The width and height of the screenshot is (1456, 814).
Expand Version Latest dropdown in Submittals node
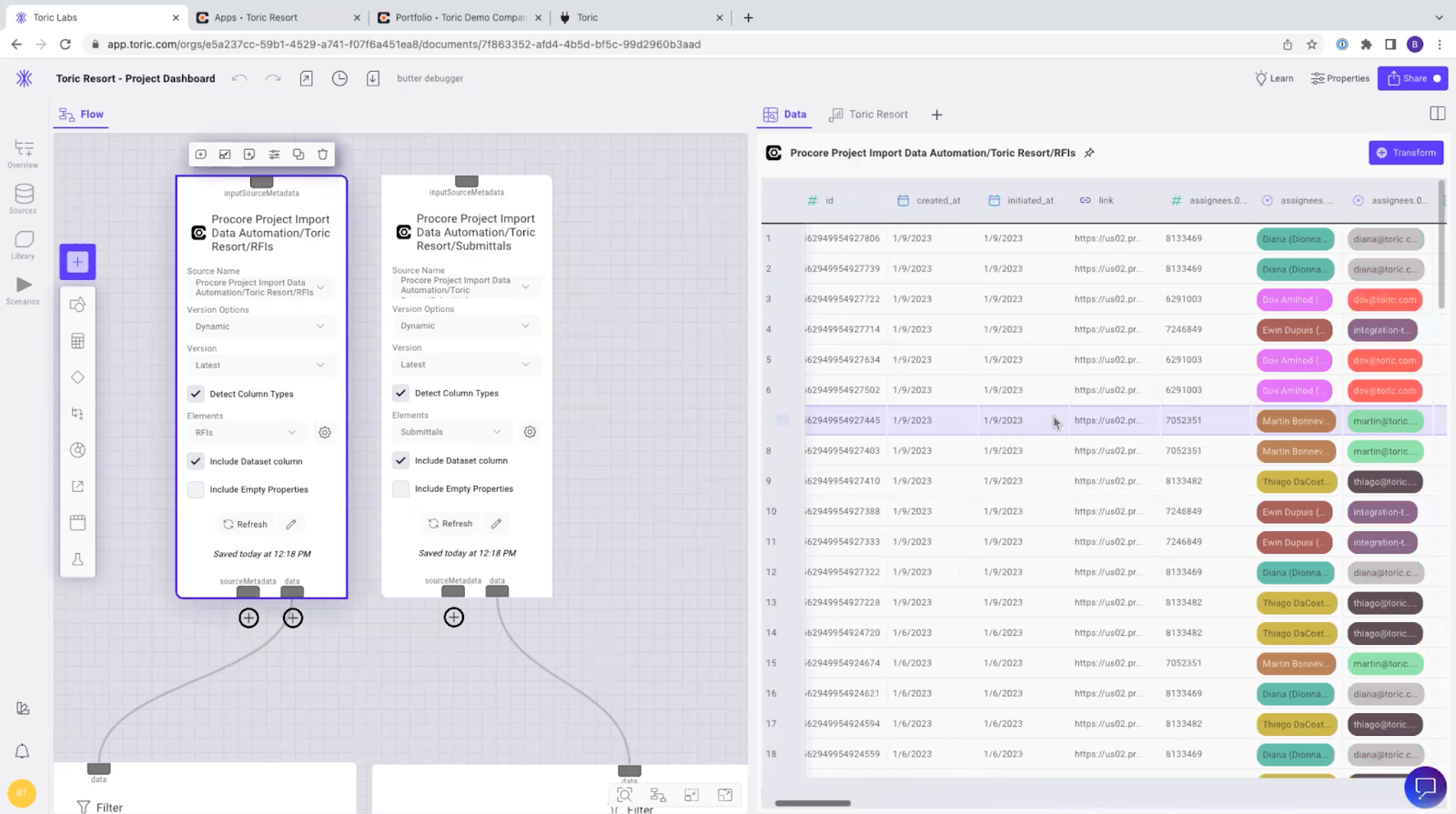coord(466,365)
